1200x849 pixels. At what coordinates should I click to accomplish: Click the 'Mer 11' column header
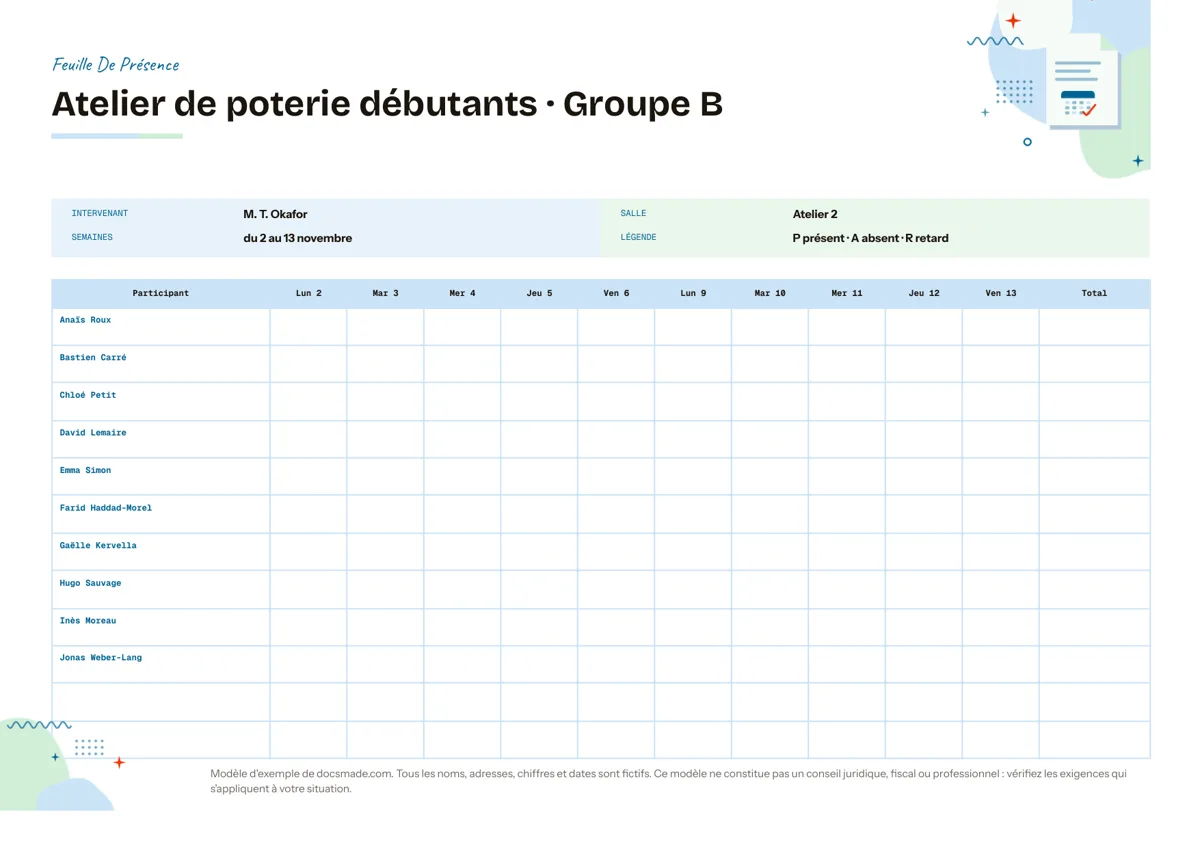click(x=847, y=293)
